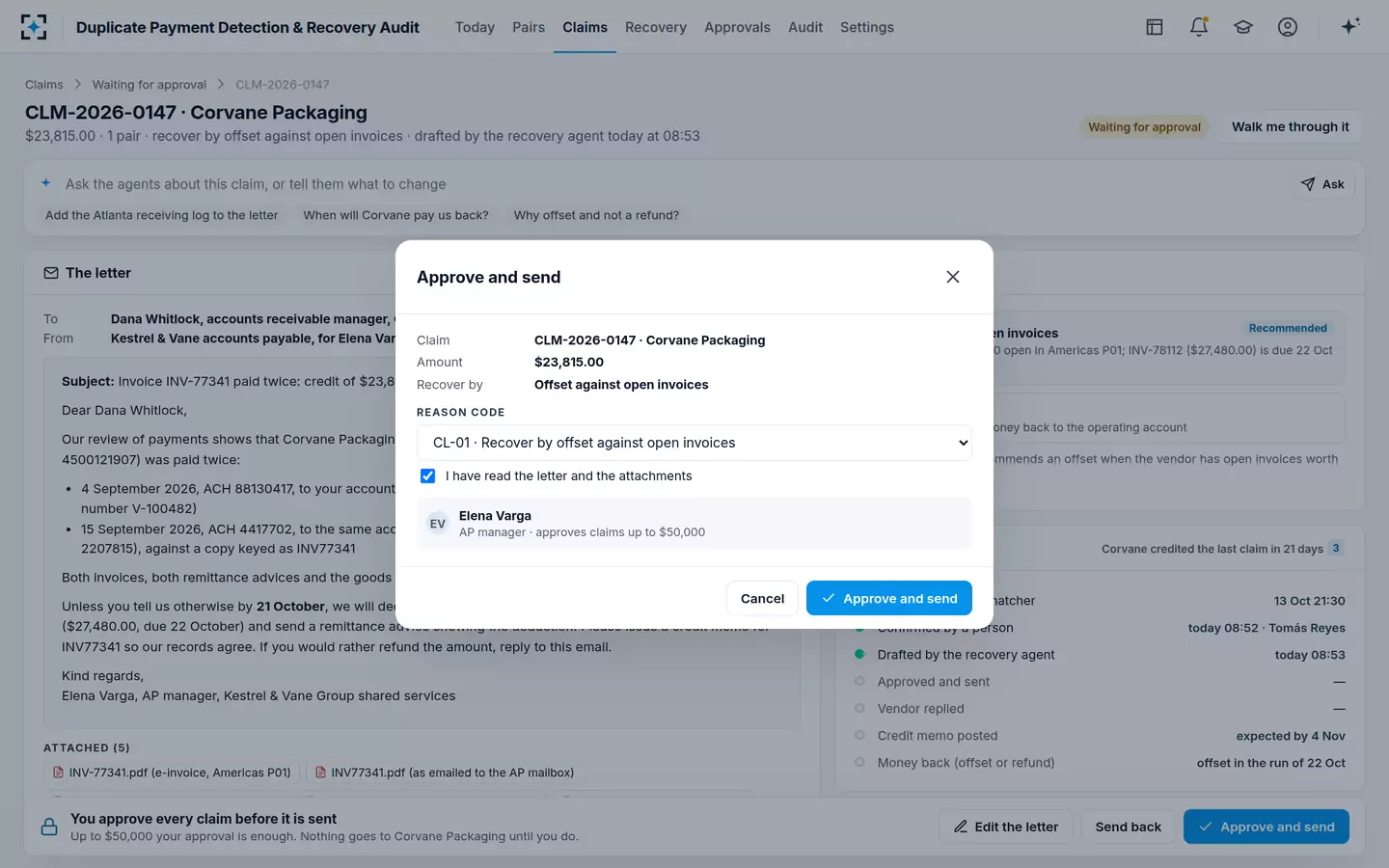Close the Approve and send dialog
Image resolution: width=1389 pixels, height=868 pixels.
click(x=953, y=277)
